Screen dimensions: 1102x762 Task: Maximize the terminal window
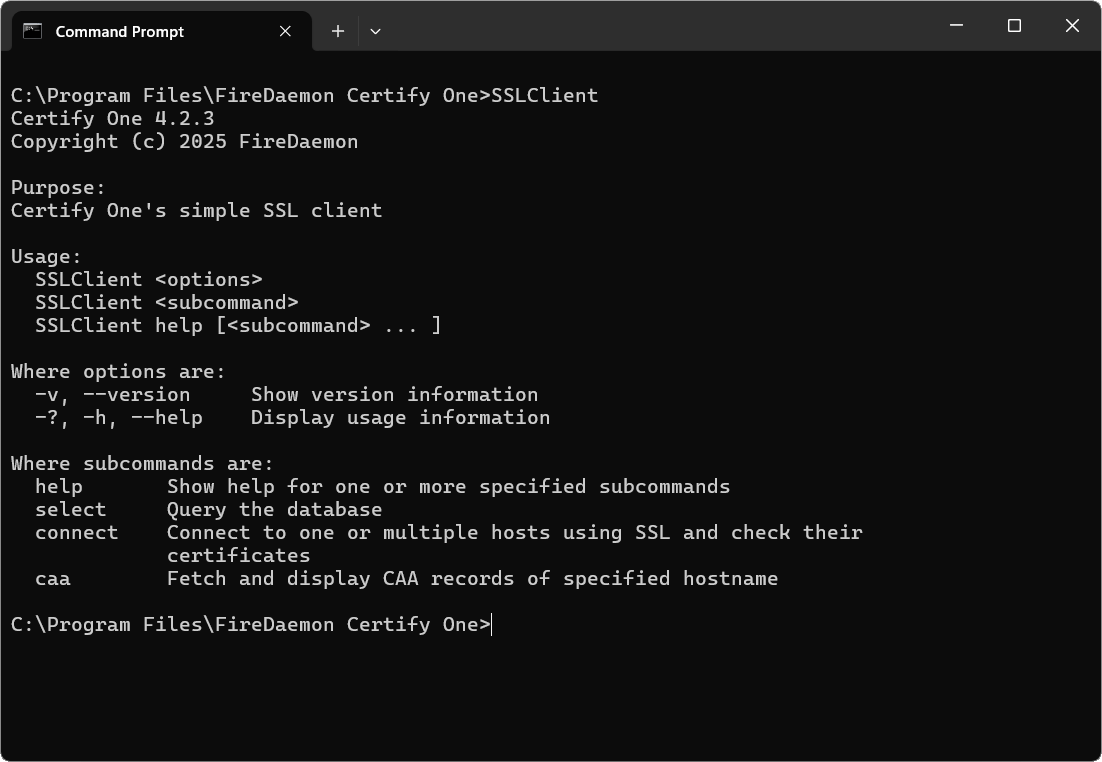tap(1014, 25)
